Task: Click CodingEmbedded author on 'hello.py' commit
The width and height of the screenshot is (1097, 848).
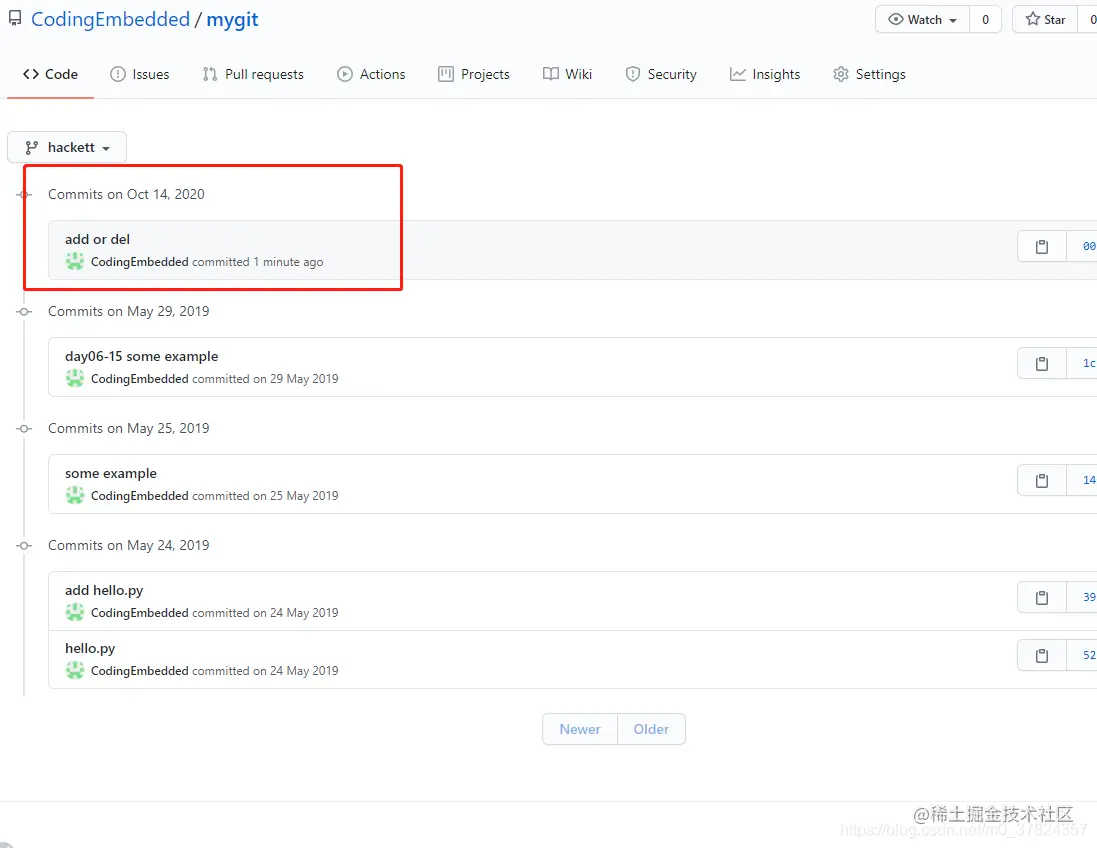Action: point(139,670)
